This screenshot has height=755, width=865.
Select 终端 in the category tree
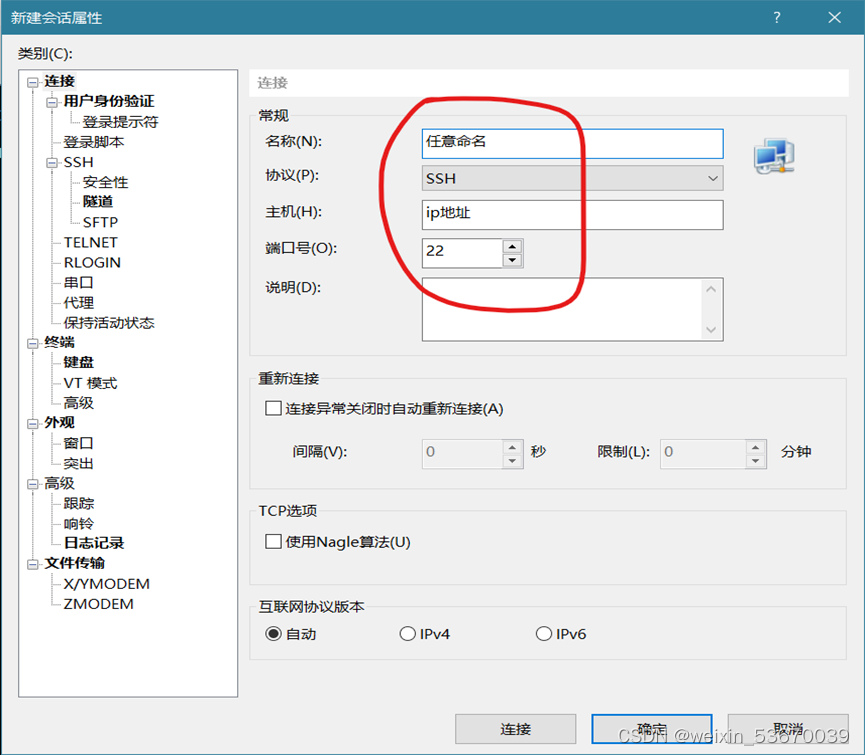(x=60, y=342)
